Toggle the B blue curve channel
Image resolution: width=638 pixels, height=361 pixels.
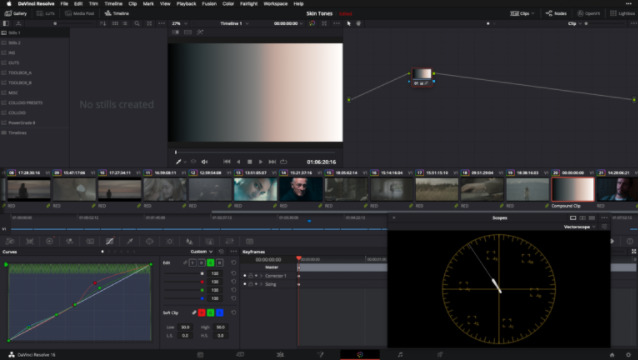click(219, 263)
